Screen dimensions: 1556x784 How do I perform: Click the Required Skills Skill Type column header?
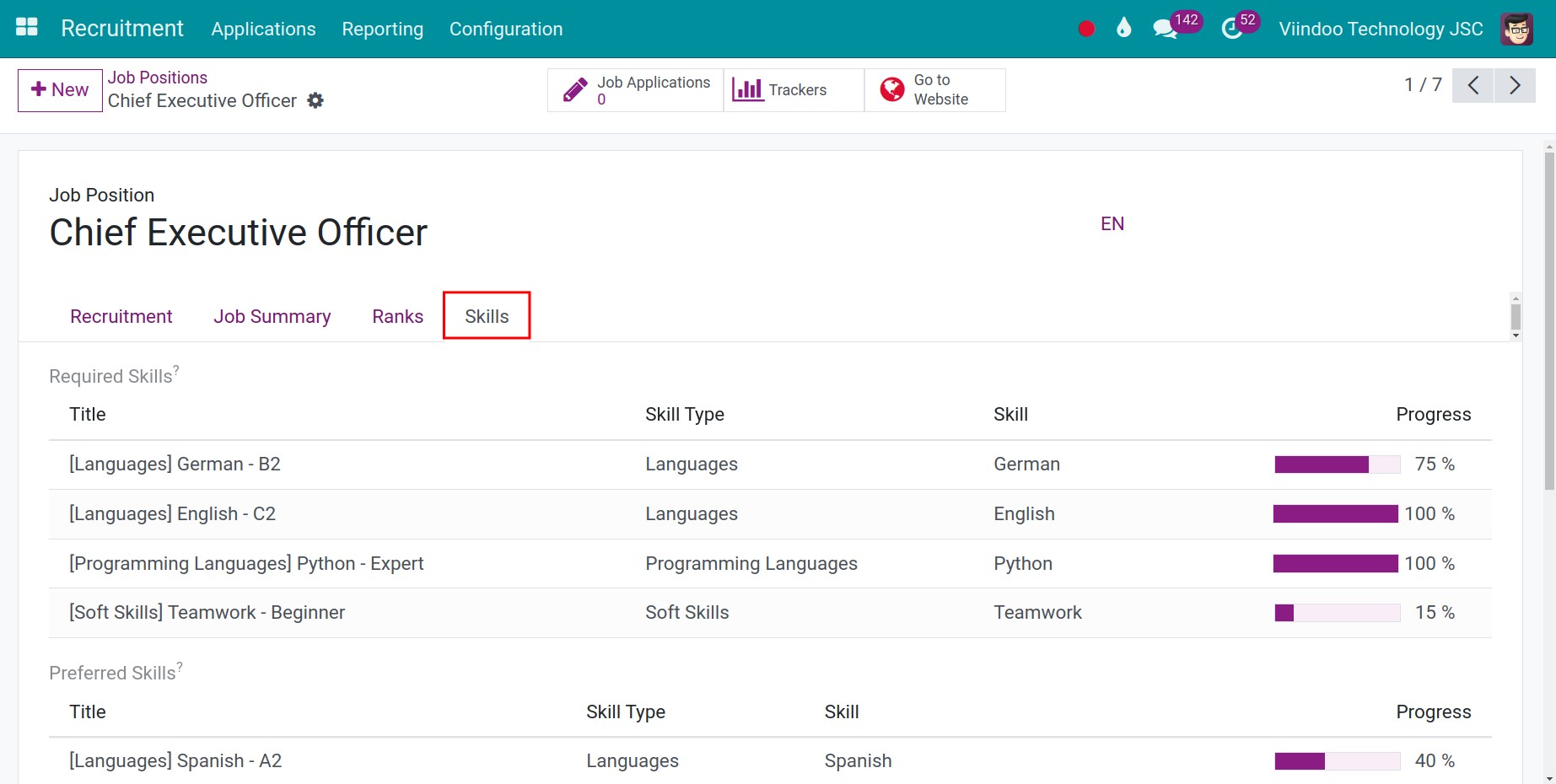click(x=685, y=414)
